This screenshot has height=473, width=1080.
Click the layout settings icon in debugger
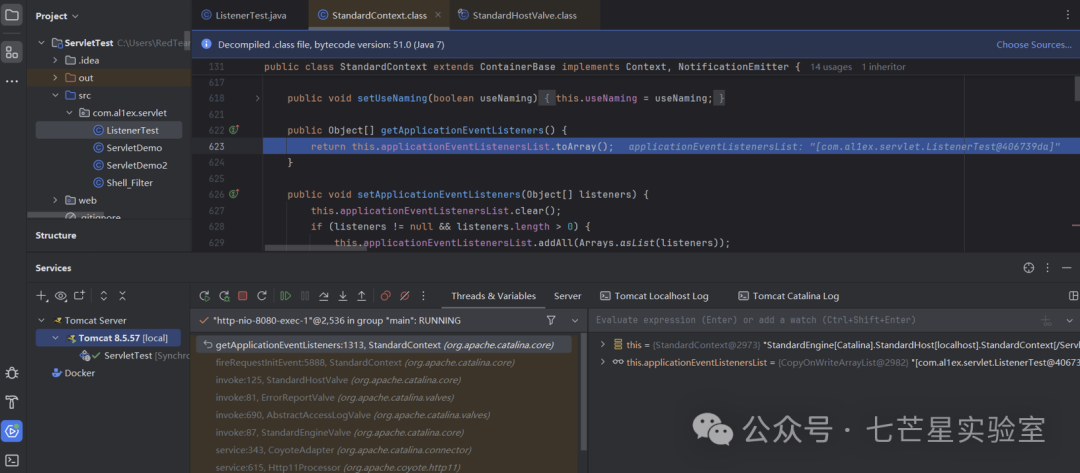click(1073, 296)
